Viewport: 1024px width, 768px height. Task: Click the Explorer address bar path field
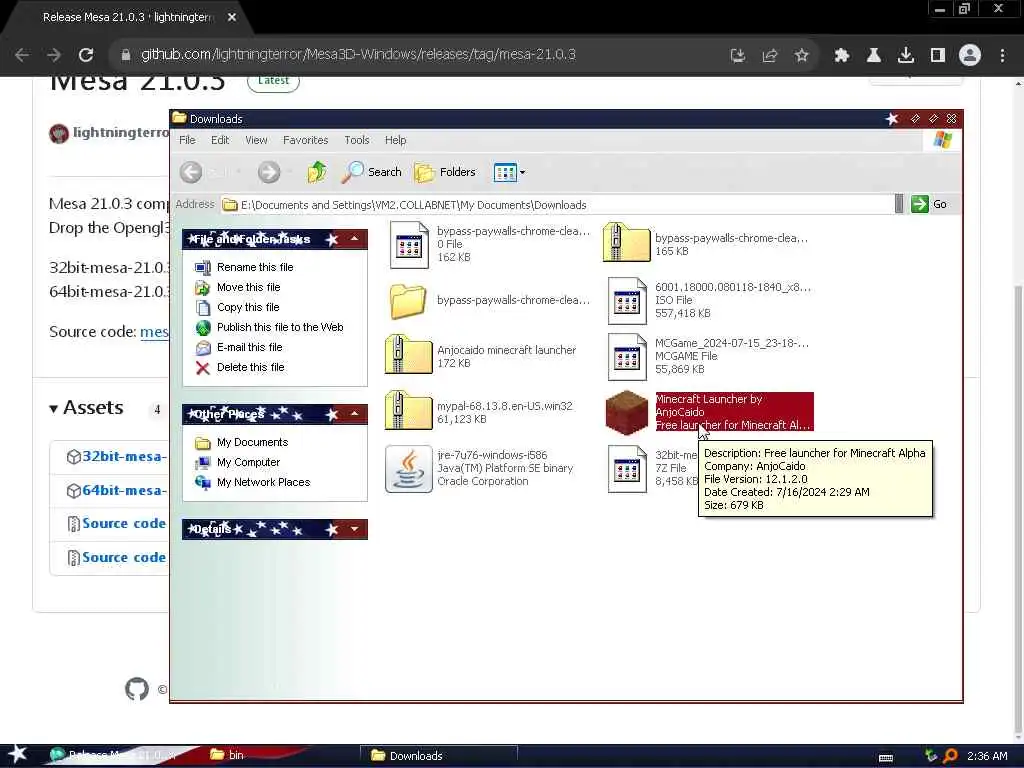pyautogui.click(x=556, y=205)
